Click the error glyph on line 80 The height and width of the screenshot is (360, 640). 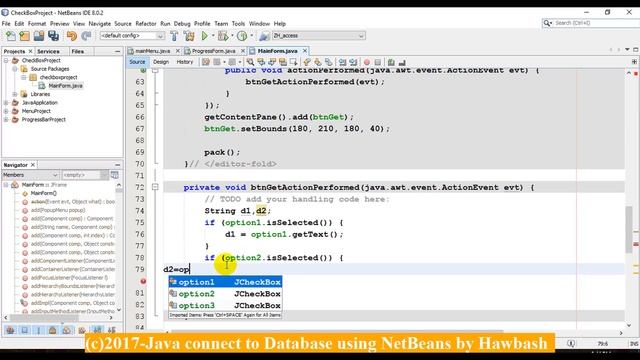[143, 281]
